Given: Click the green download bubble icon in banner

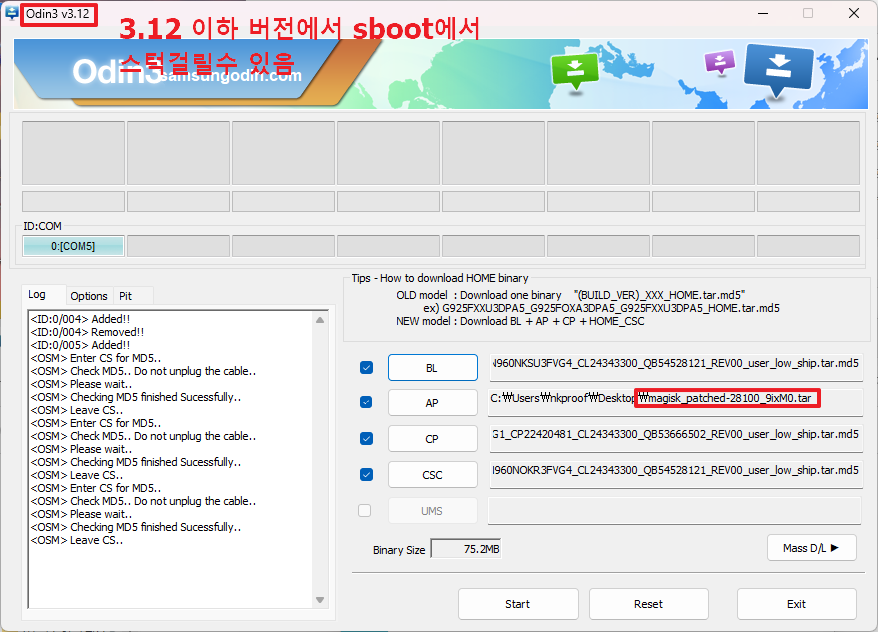Looking at the screenshot, I should (x=575, y=72).
